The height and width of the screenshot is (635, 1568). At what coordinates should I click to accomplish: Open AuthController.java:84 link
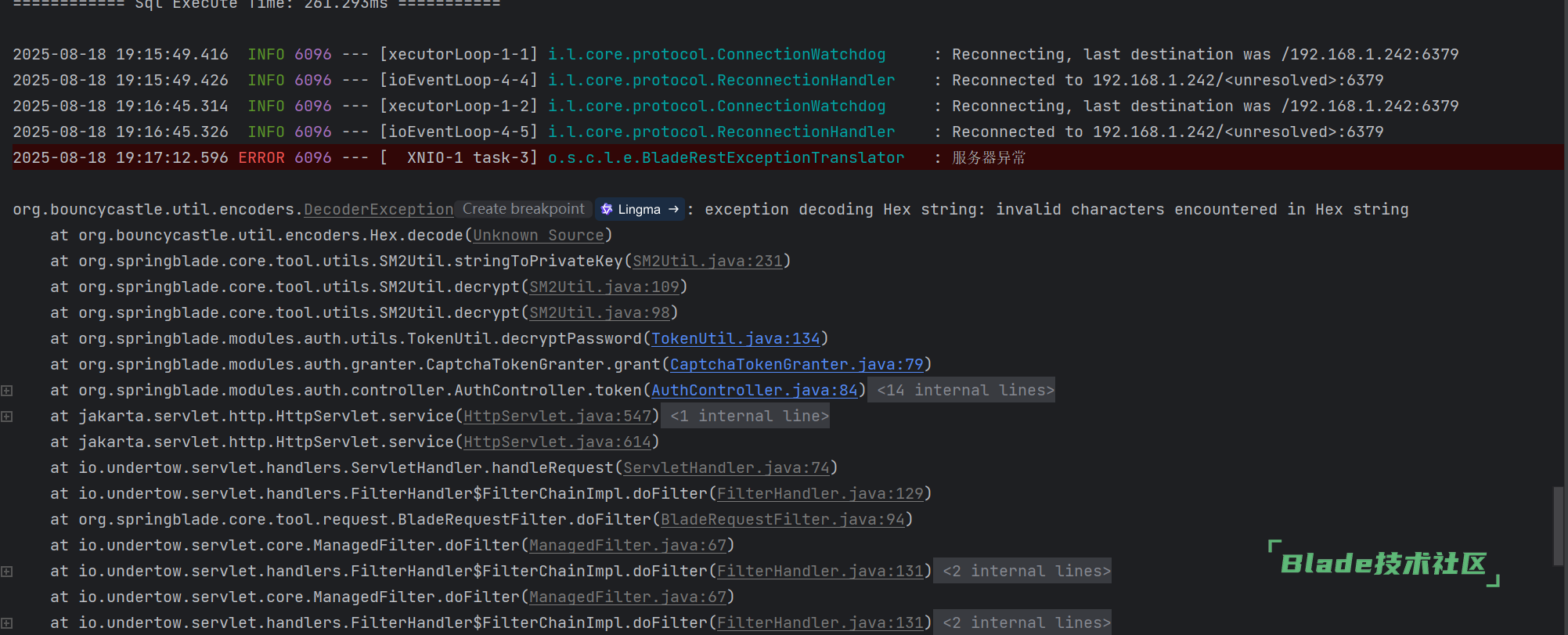pyautogui.click(x=755, y=390)
